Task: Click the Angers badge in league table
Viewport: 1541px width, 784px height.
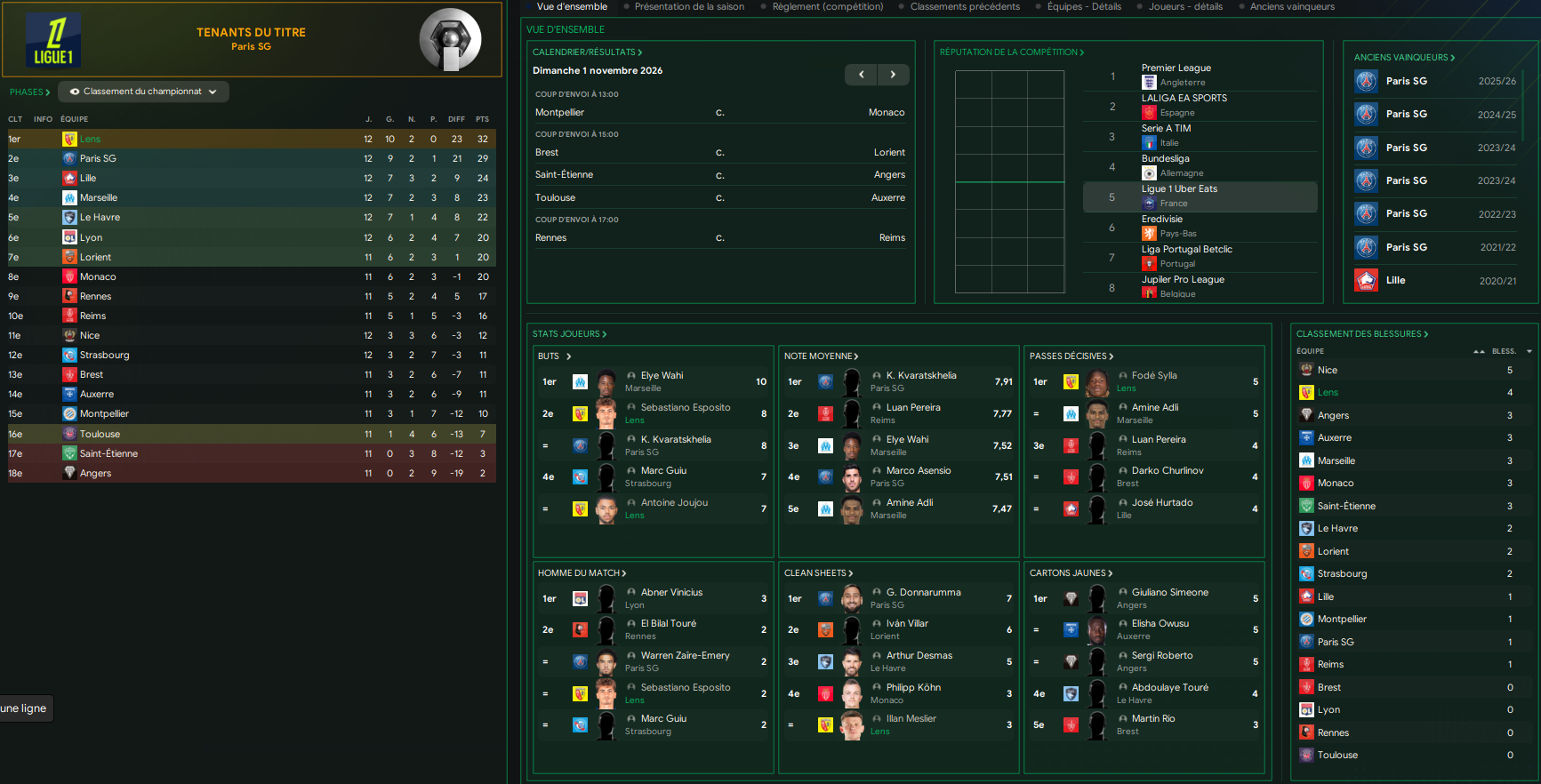Action: [x=69, y=473]
